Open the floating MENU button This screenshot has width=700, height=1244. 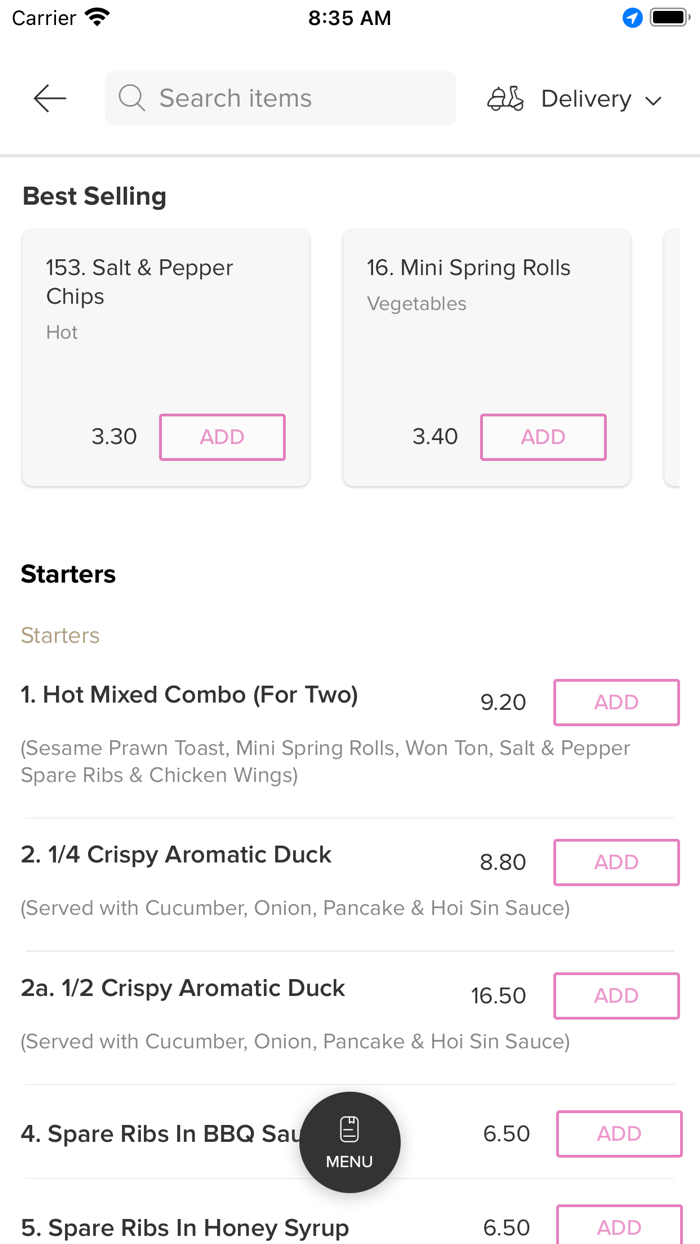coord(350,1142)
